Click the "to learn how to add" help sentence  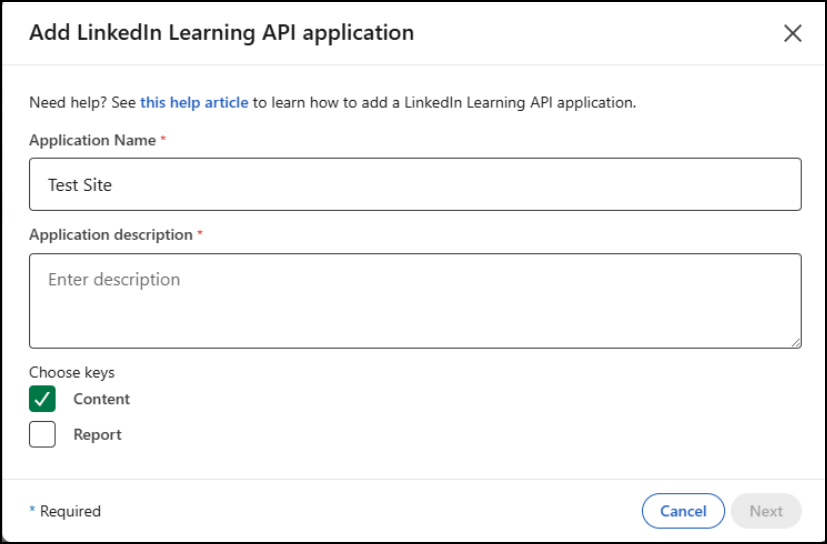click(x=443, y=102)
